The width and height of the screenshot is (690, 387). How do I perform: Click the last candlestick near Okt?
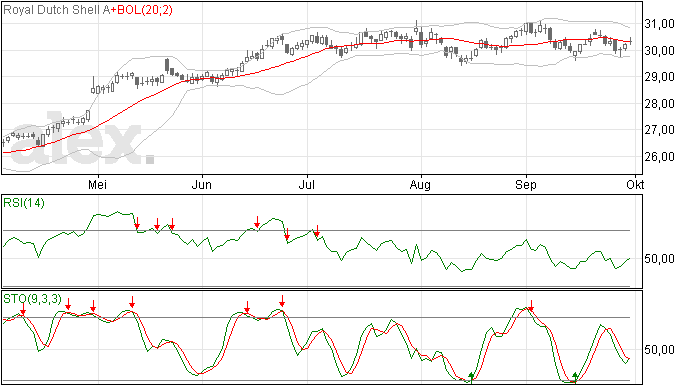631,41
